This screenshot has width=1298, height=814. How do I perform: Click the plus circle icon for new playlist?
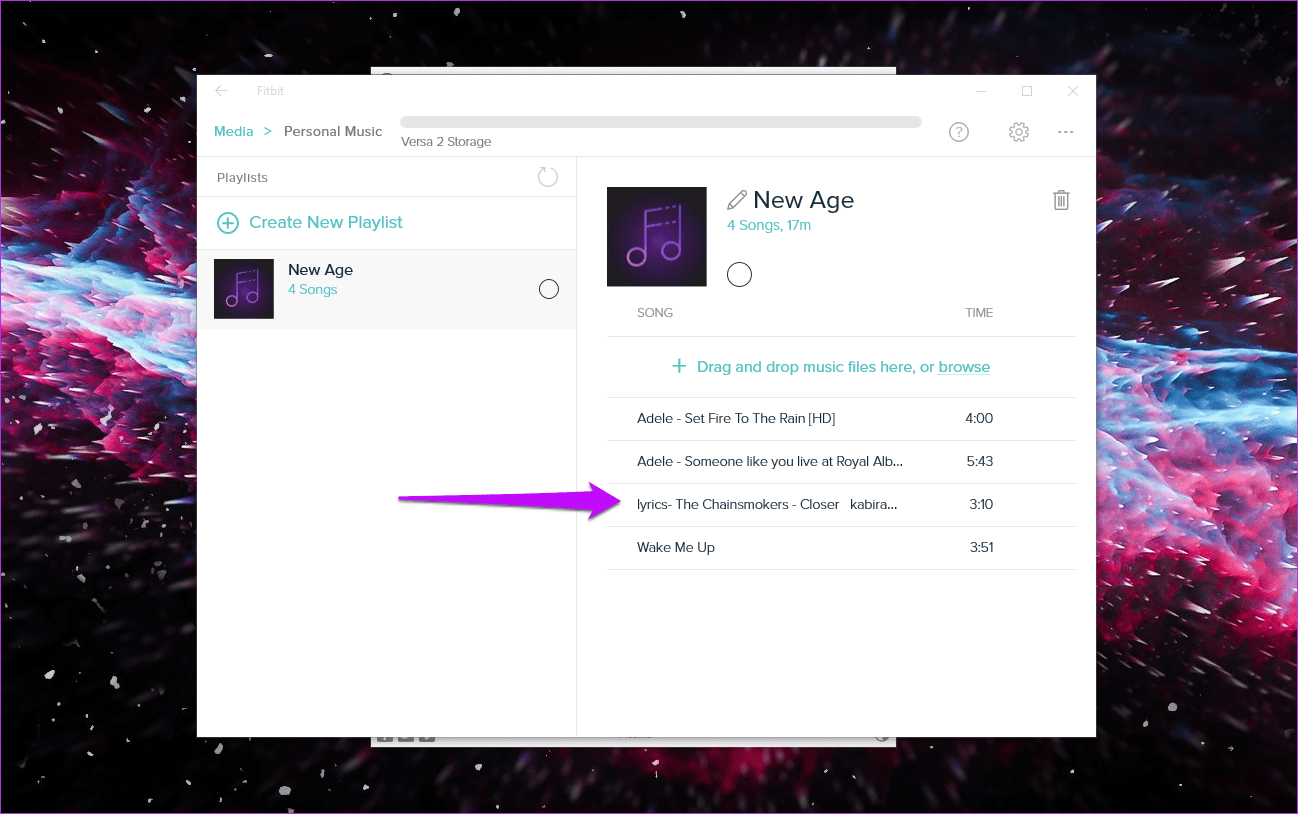tap(228, 223)
